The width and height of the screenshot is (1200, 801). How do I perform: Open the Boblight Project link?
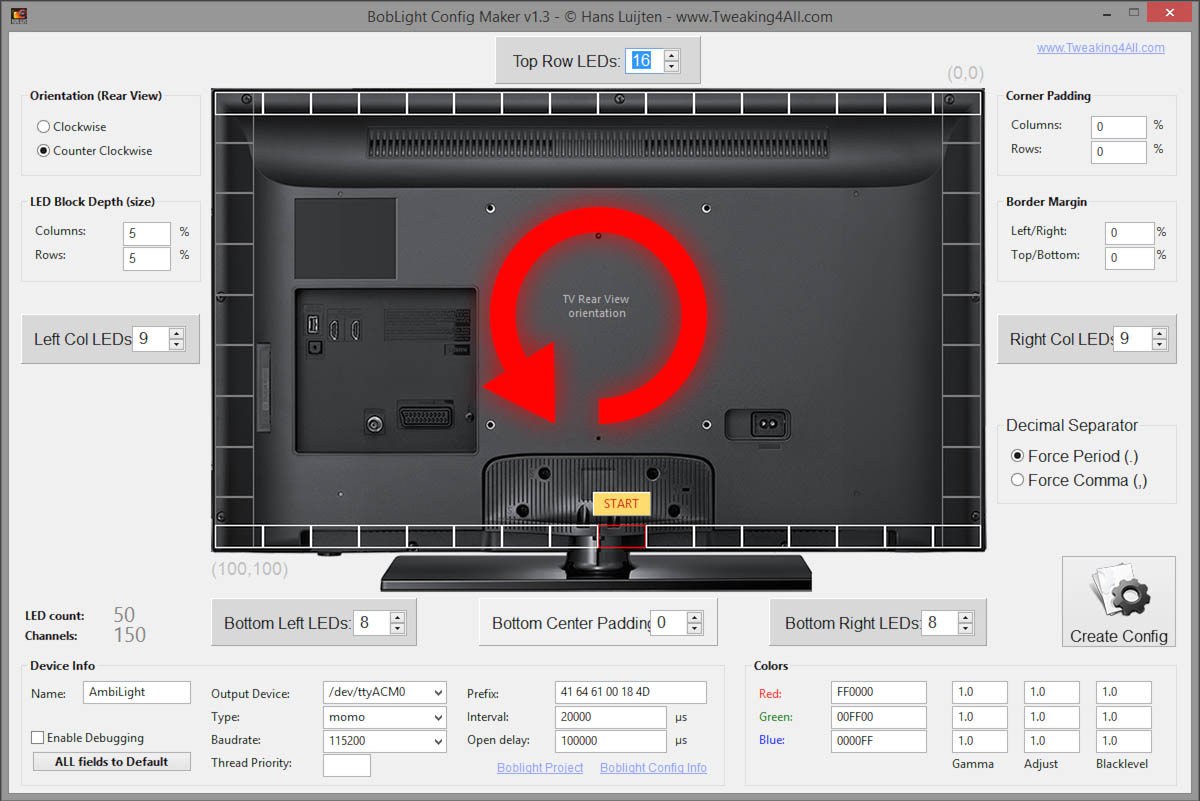(540, 768)
